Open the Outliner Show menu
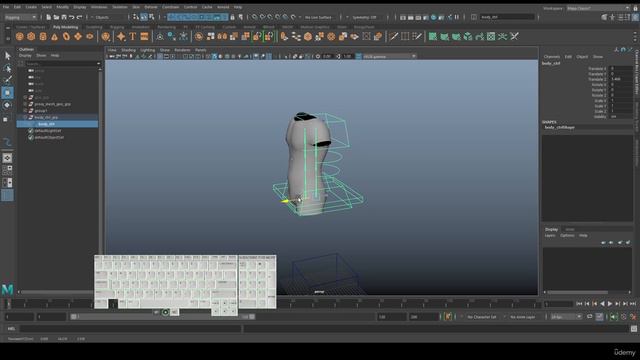This screenshot has height=360, width=640. [41, 55]
